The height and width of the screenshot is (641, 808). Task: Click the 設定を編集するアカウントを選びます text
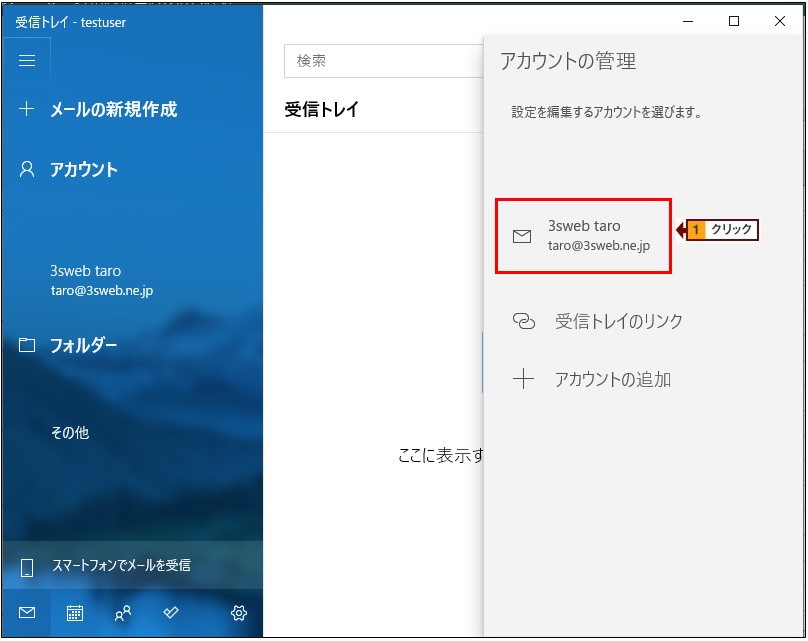[607, 112]
